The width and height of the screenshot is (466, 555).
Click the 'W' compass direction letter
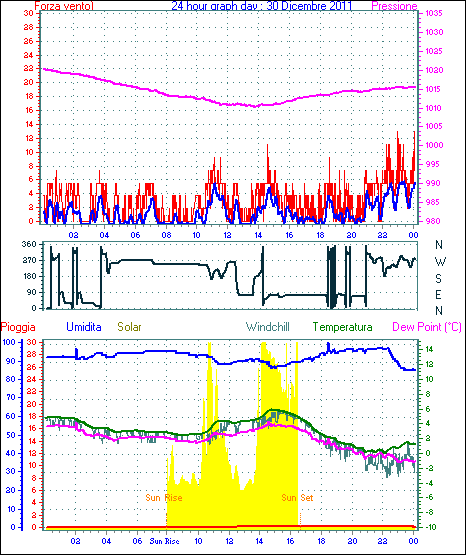(x=440, y=262)
